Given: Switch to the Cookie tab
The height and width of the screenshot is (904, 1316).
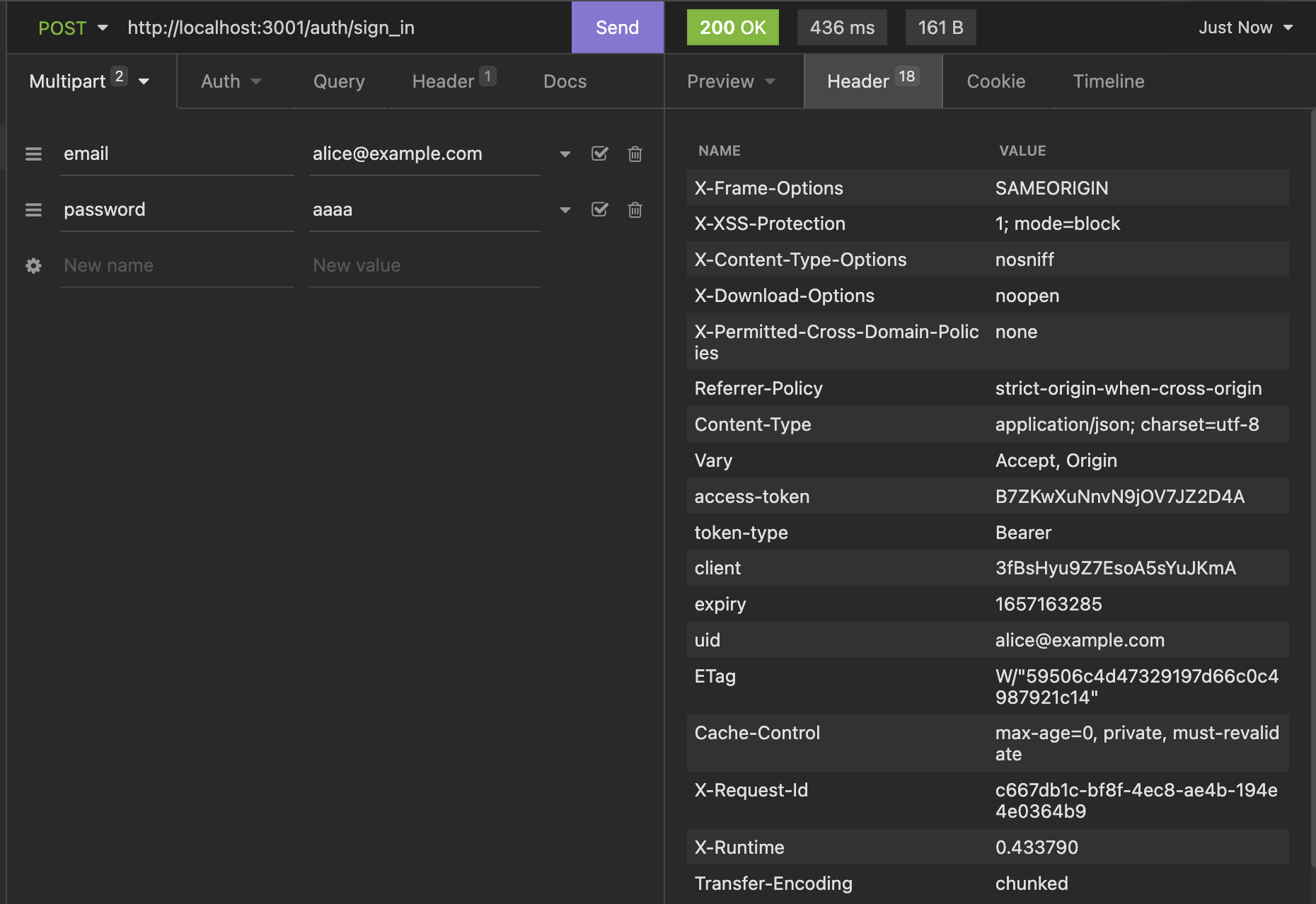Looking at the screenshot, I should [x=995, y=81].
